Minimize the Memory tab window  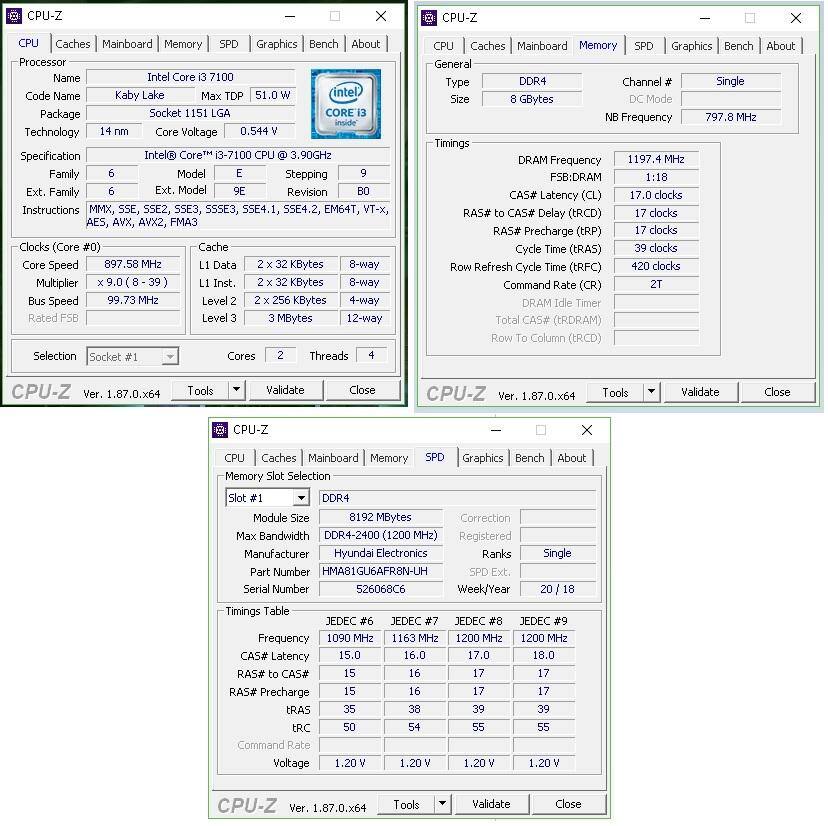(x=704, y=17)
